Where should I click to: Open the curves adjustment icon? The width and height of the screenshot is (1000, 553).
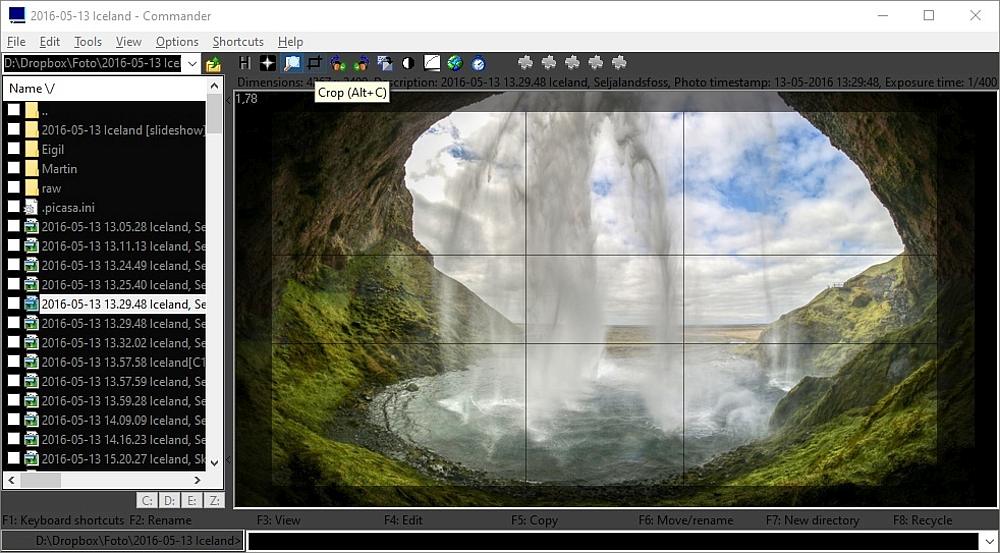[x=432, y=63]
